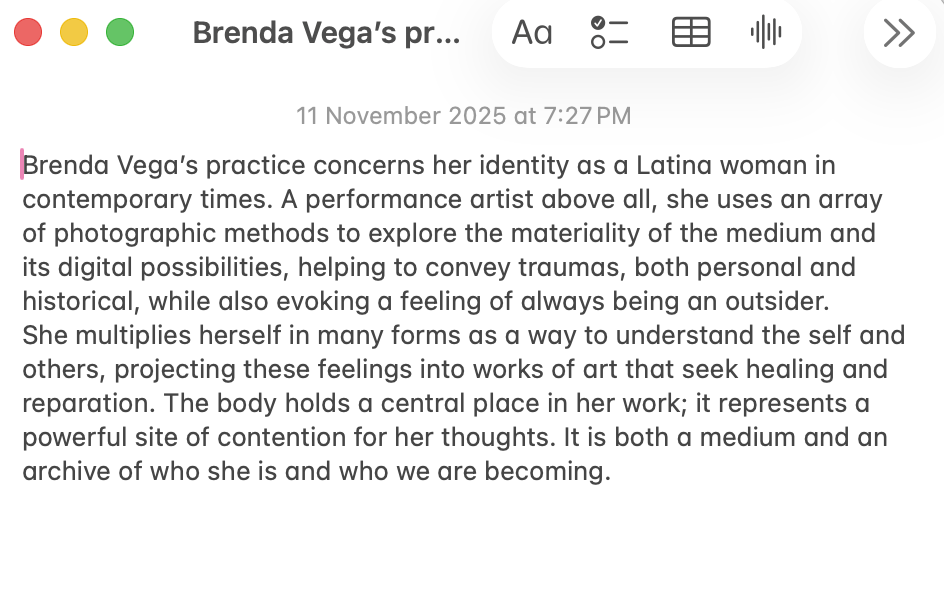The height and width of the screenshot is (610, 944).
Task: Insert a checklist using the checklist icon
Action: (610, 33)
